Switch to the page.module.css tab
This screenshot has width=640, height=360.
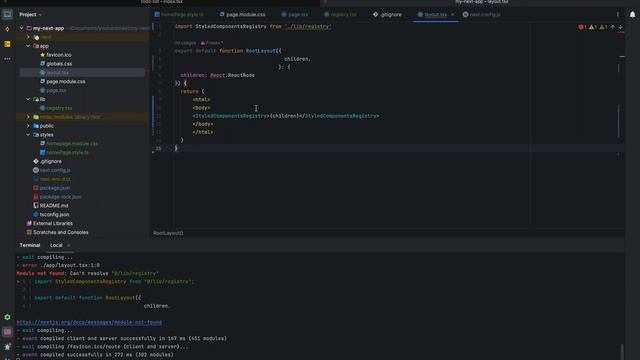click(242, 15)
